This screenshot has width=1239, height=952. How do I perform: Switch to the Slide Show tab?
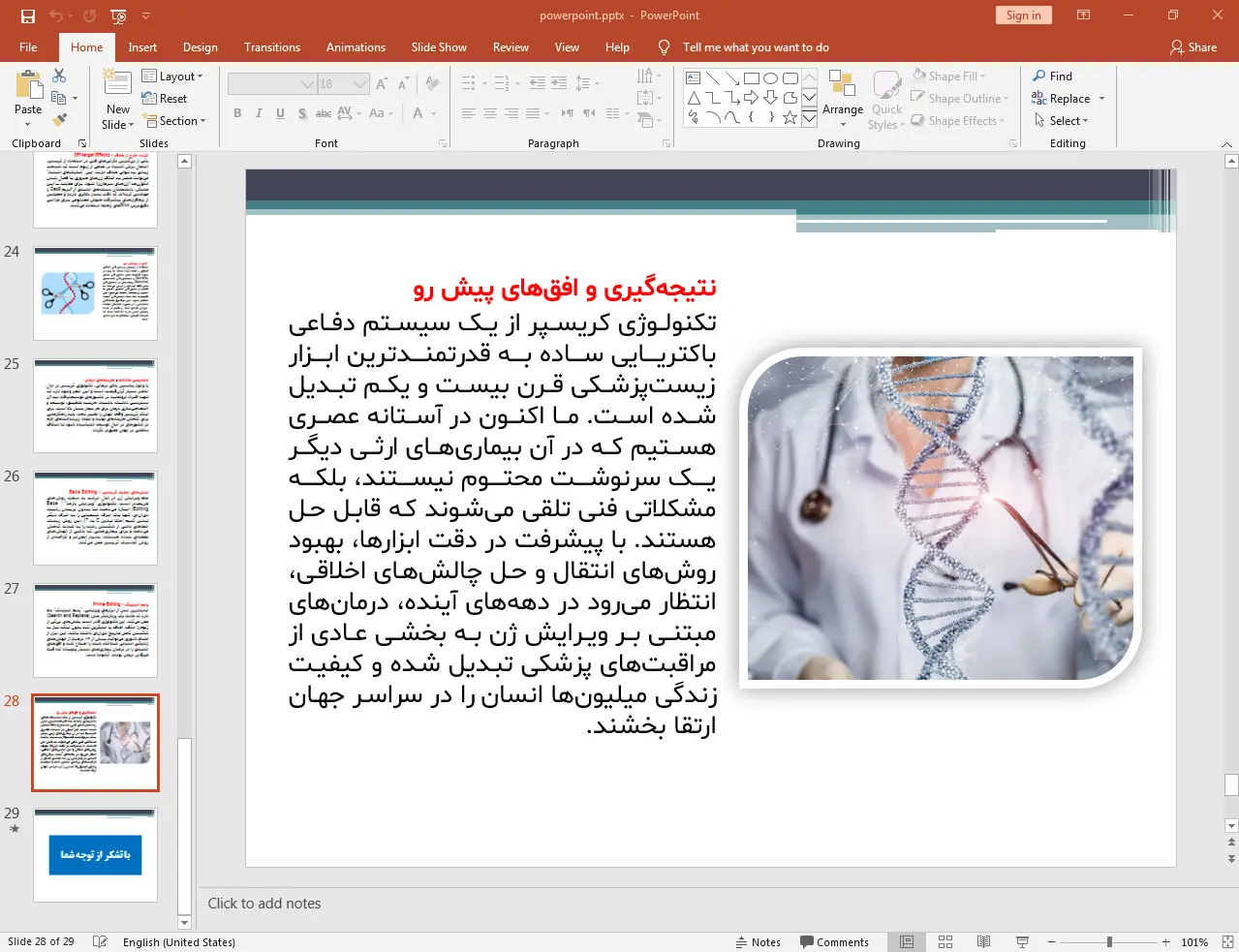[x=439, y=47]
